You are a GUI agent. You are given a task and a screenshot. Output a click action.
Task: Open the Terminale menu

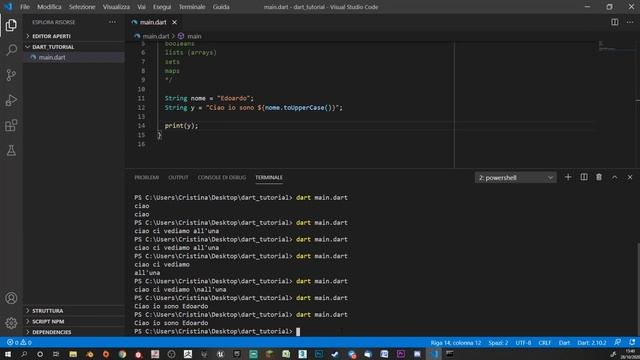click(x=192, y=7)
